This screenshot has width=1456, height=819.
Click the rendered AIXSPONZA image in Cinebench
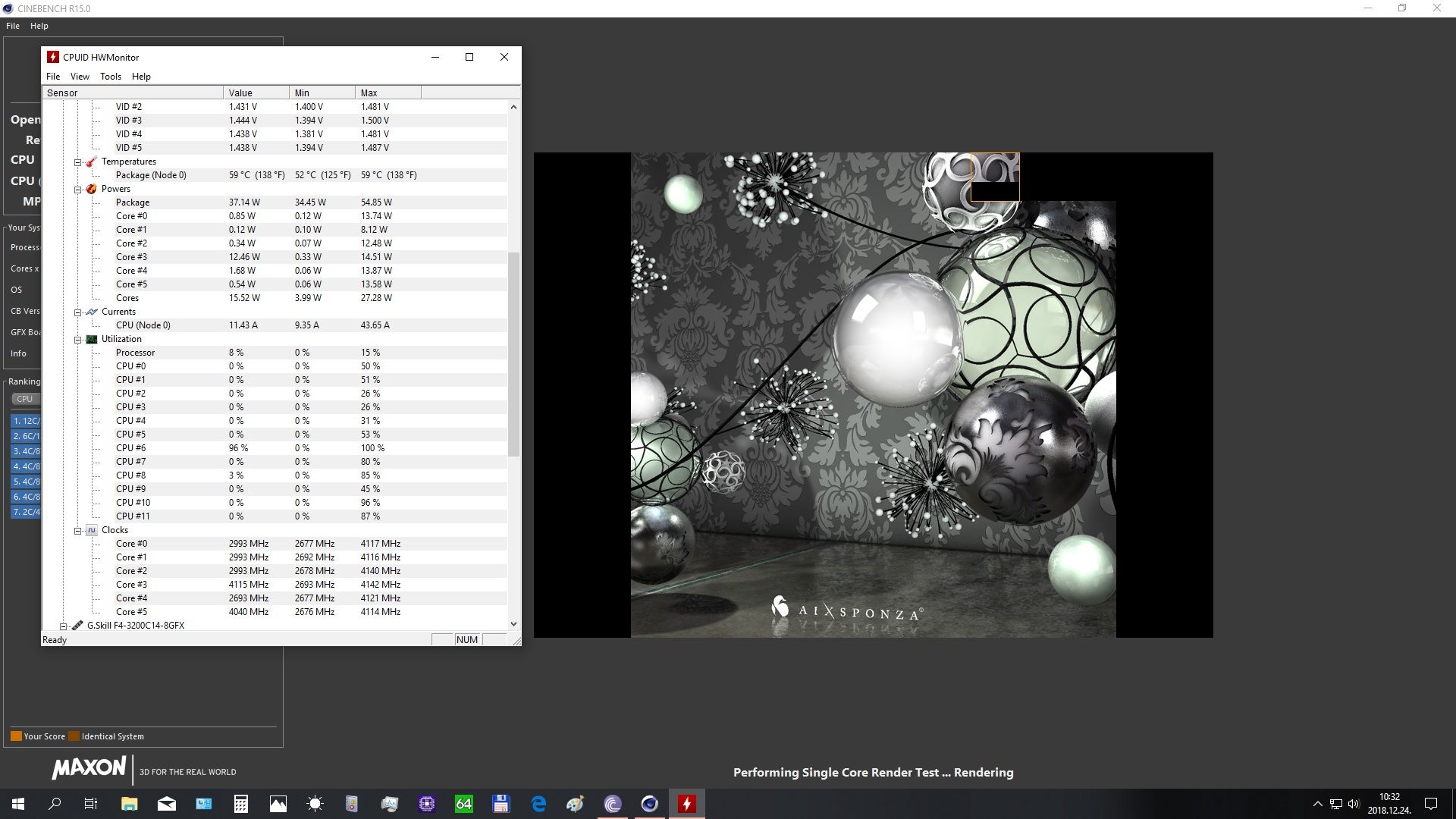coord(873,395)
